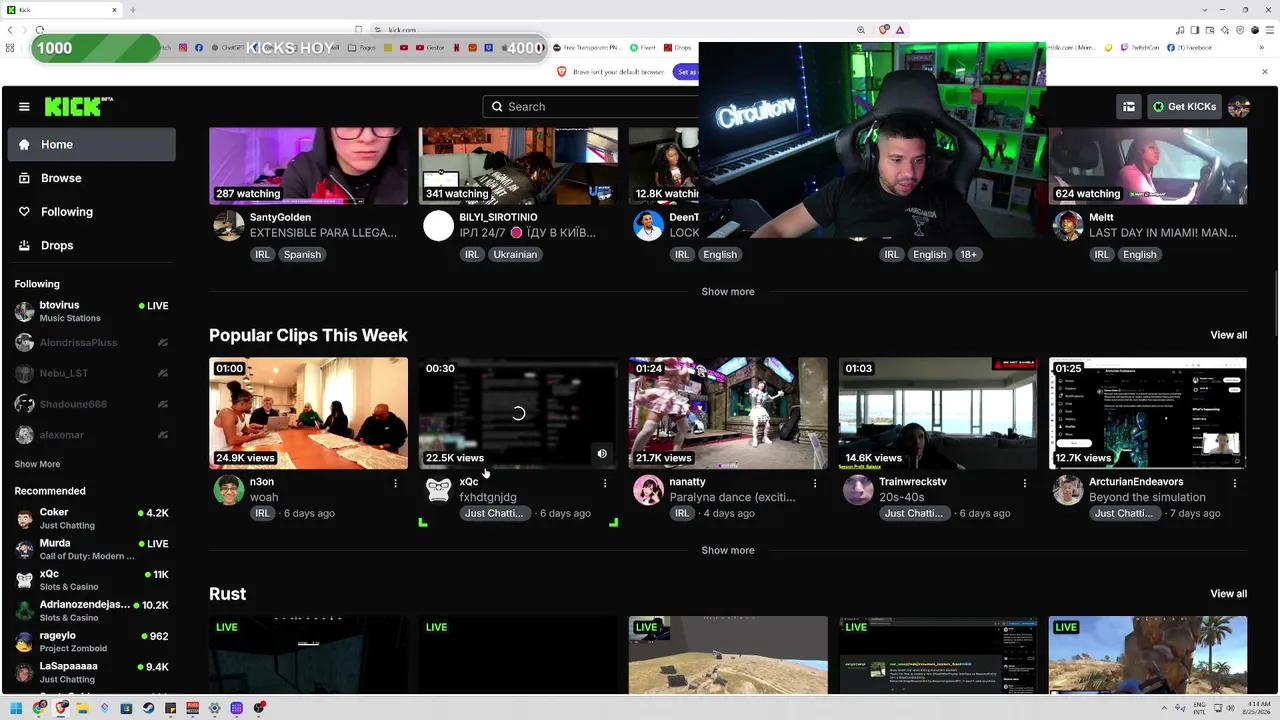
Task: Select Nebu_LST in Following list
Action: (92, 373)
